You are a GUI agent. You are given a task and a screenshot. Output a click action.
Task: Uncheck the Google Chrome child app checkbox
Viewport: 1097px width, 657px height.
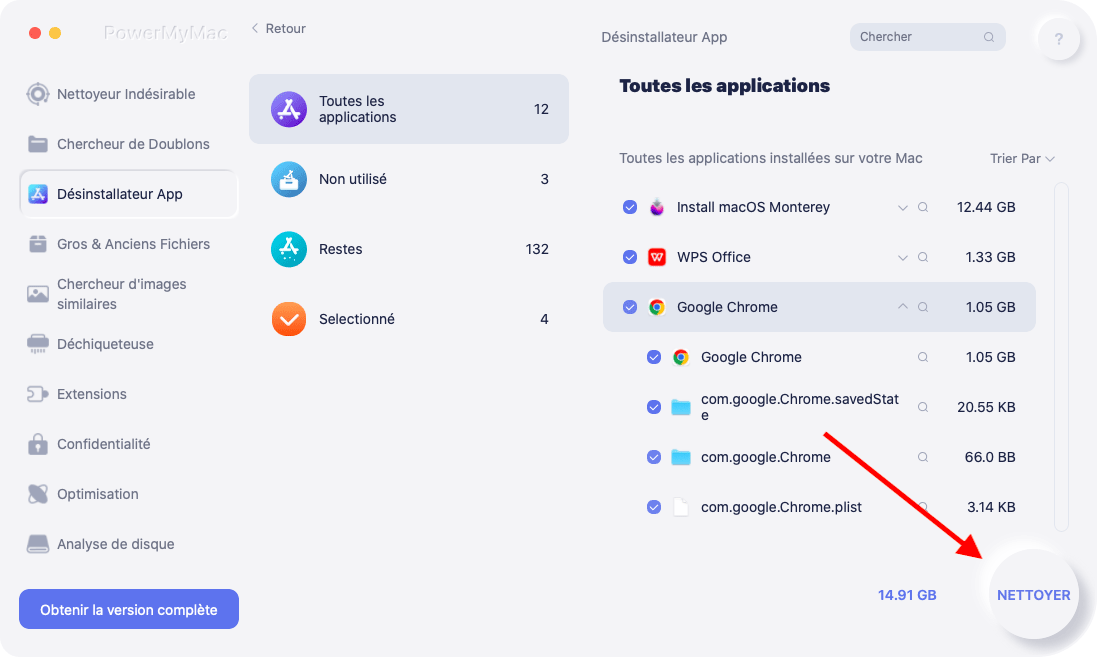[x=653, y=357]
